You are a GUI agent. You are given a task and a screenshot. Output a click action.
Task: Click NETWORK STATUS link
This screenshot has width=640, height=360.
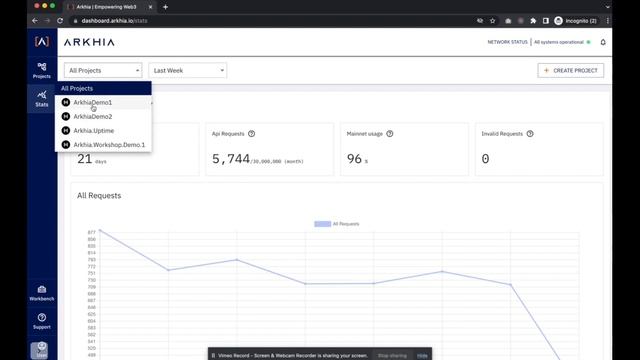[507, 42]
